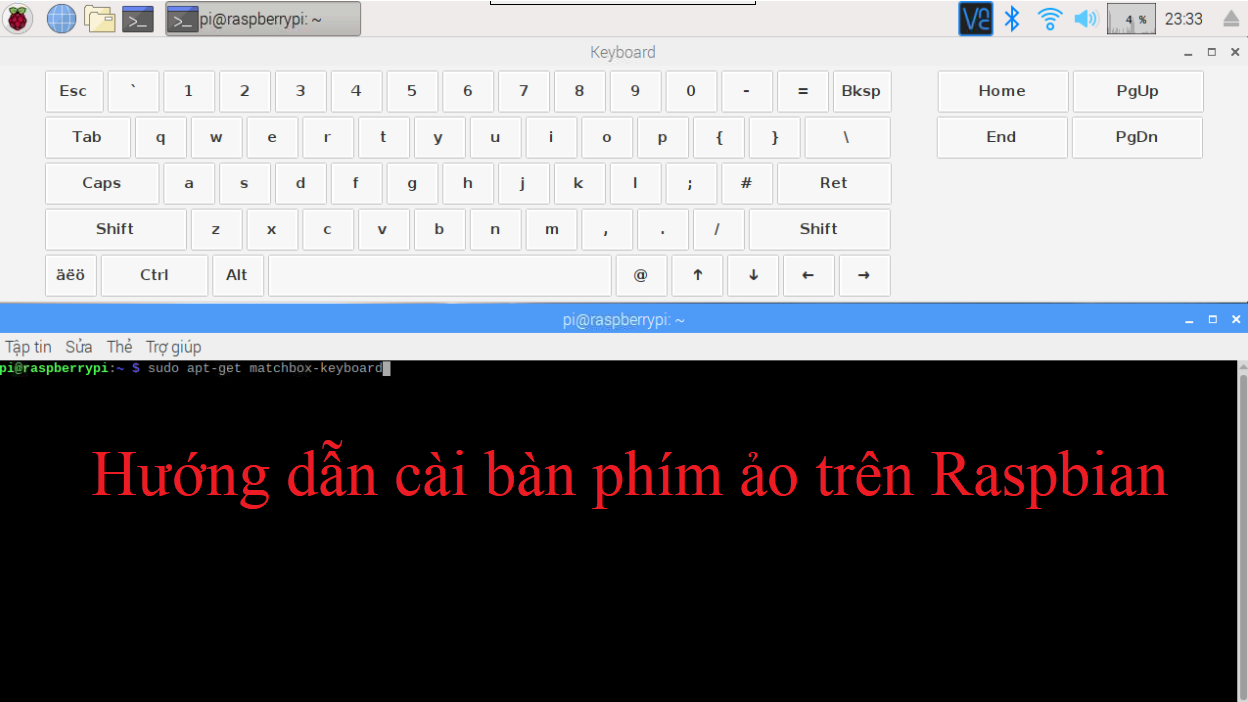1248x702 pixels.
Task: Tap the right arrow key
Action: [x=864, y=275]
